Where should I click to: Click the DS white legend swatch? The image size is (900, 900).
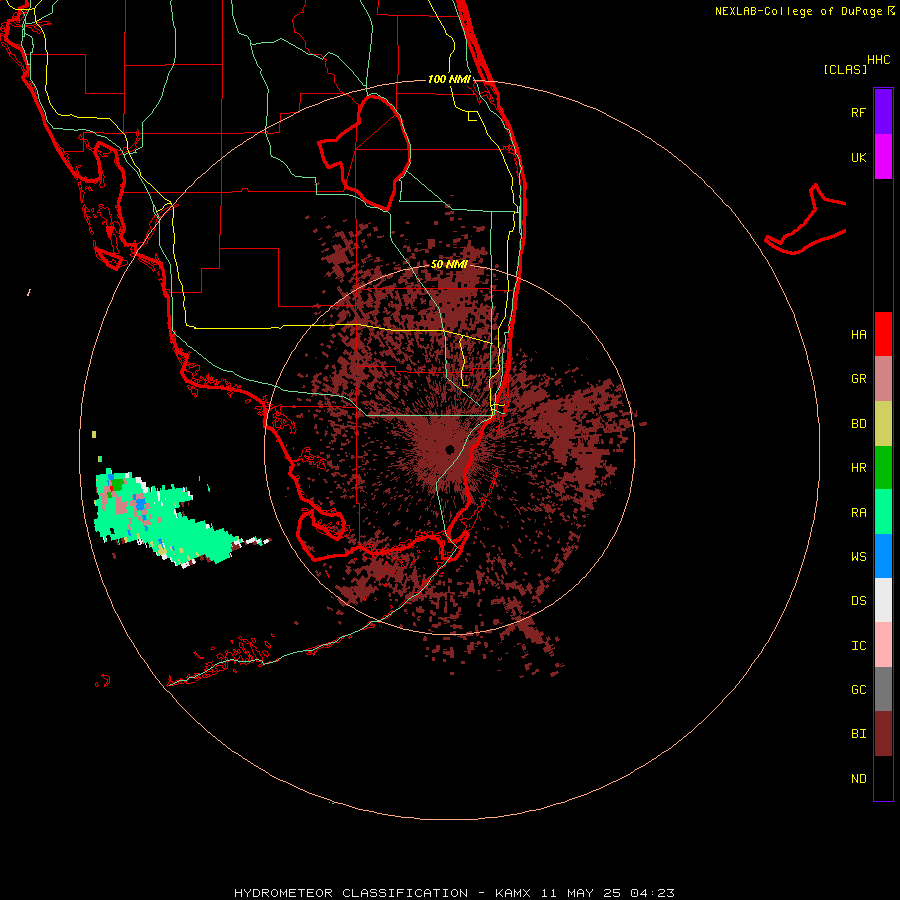(883, 600)
